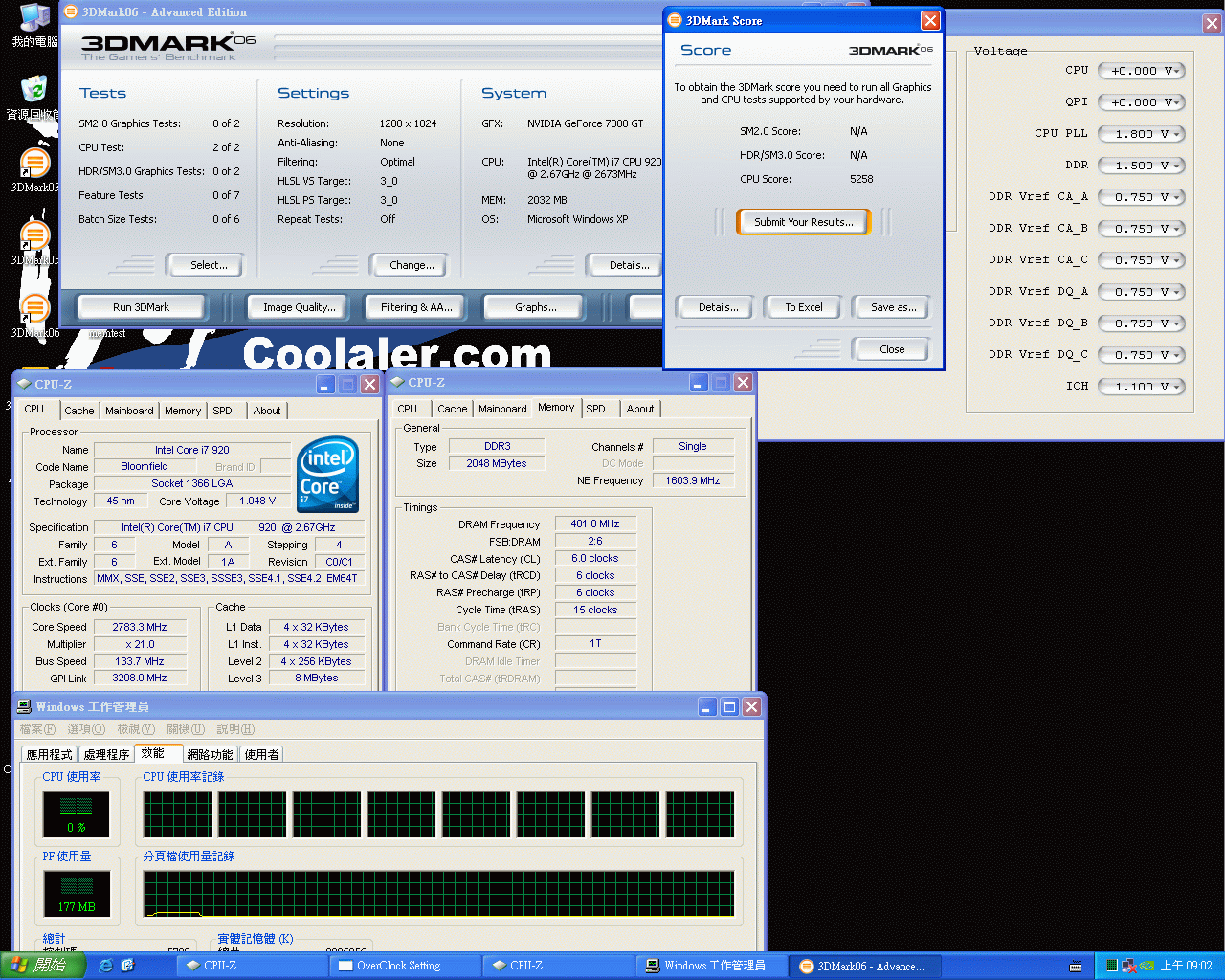Image resolution: width=1225 pixels, height=980 pixels.
Task: Open the DDR Vref CA_C dropdown
Action: point(1142,260)
